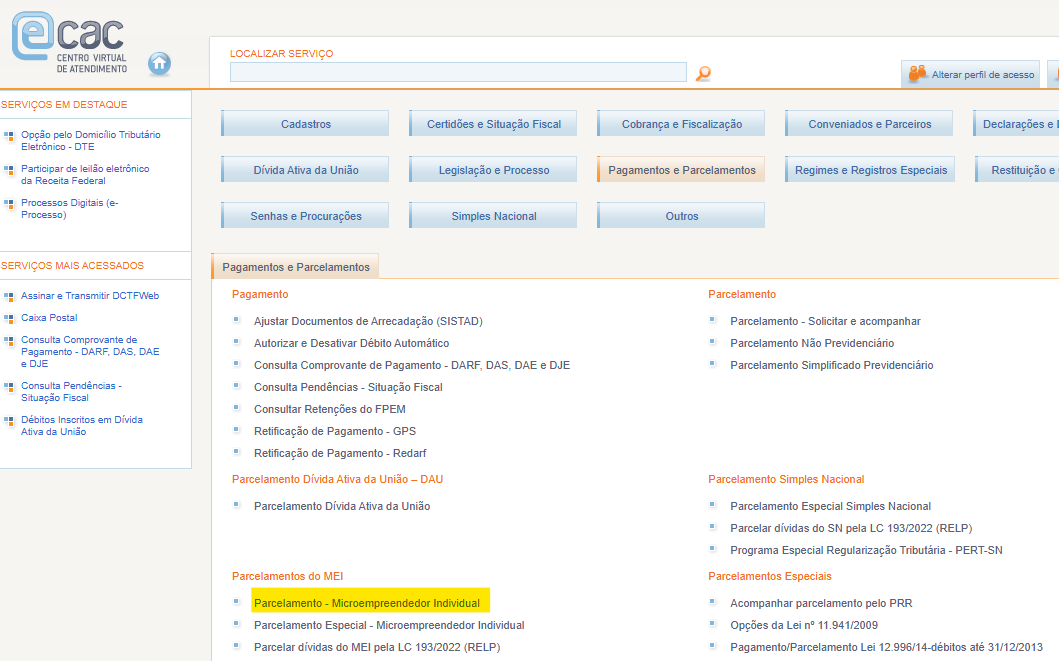The image size is (1059, 661).
Task: Open sidebar Consulta Pendências - Situação Fiscal
Action: (71, 391)
